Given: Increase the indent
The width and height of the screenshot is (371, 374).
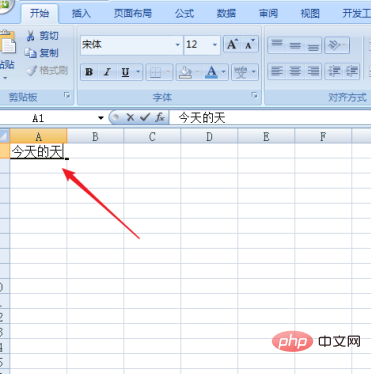Looking at the screenshot, I should click(351, 71).
